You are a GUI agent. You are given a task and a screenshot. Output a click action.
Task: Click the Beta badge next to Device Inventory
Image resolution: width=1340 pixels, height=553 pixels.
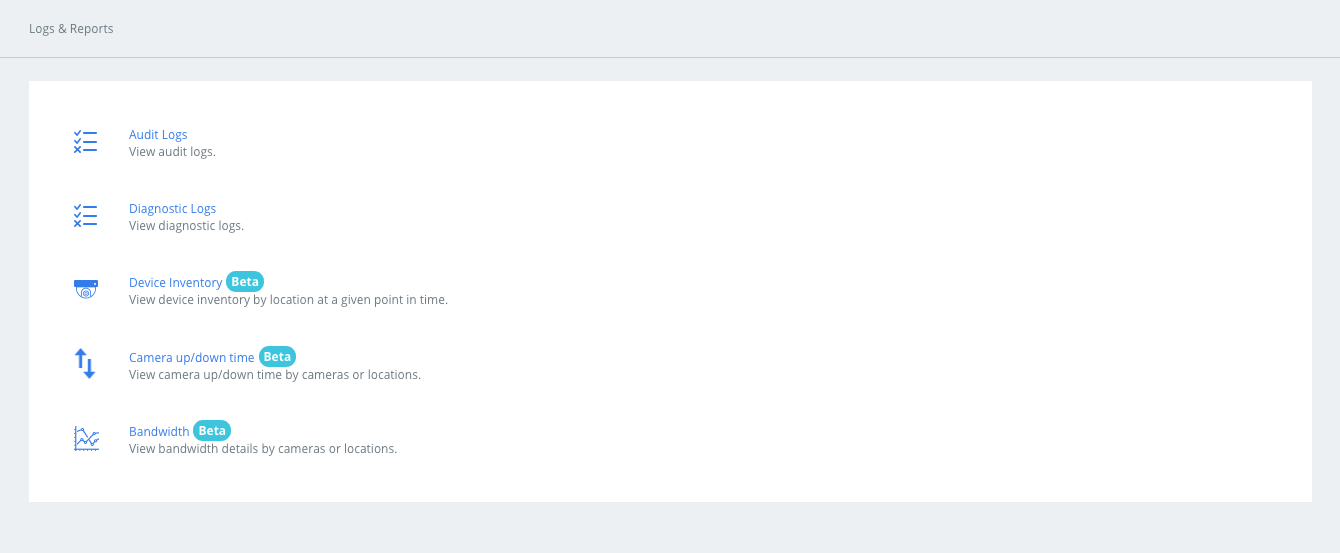(245, 282)
